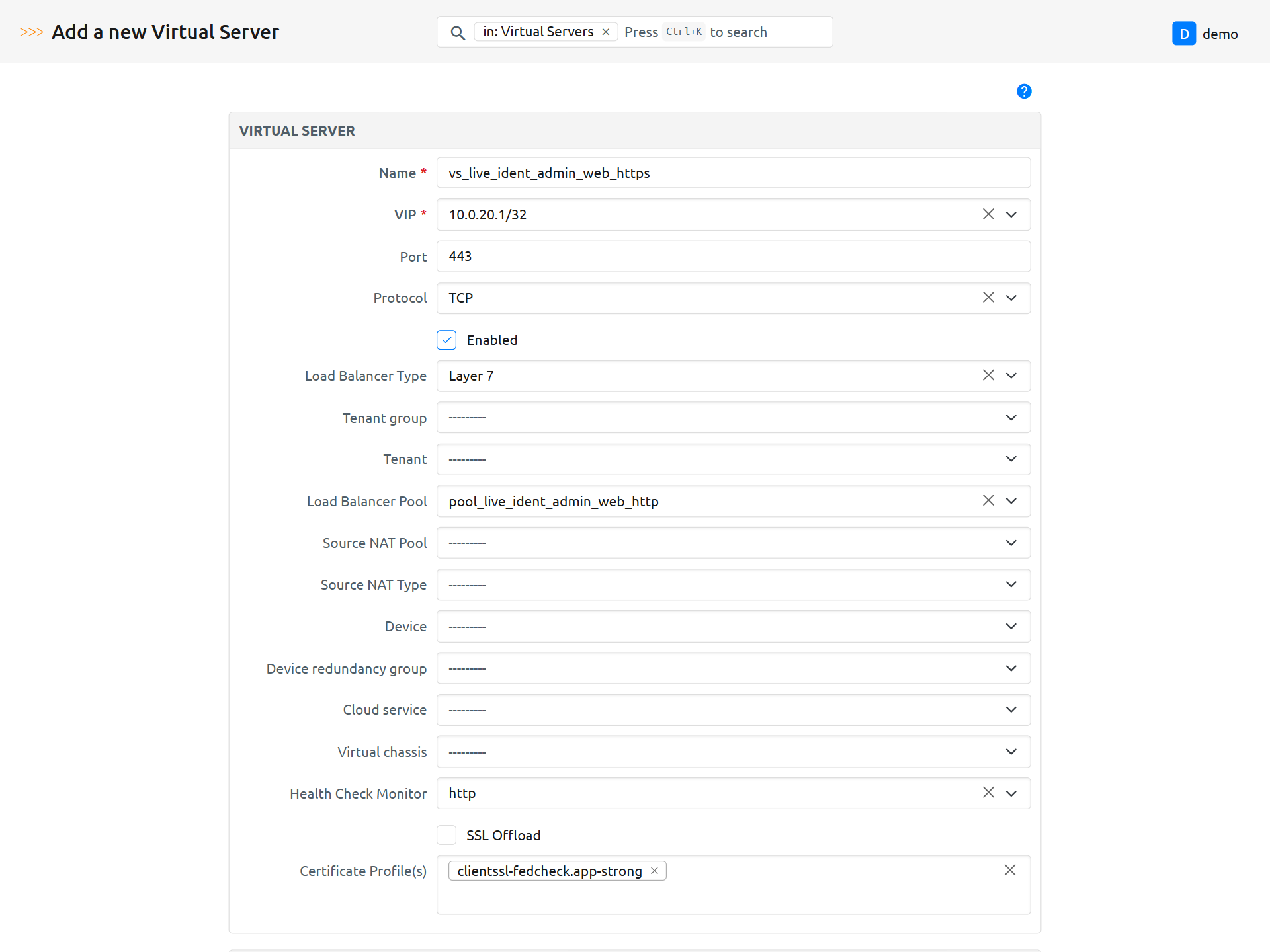
Task: Expand the Source NAT Type dropdown
Action: tap(733, 585)
